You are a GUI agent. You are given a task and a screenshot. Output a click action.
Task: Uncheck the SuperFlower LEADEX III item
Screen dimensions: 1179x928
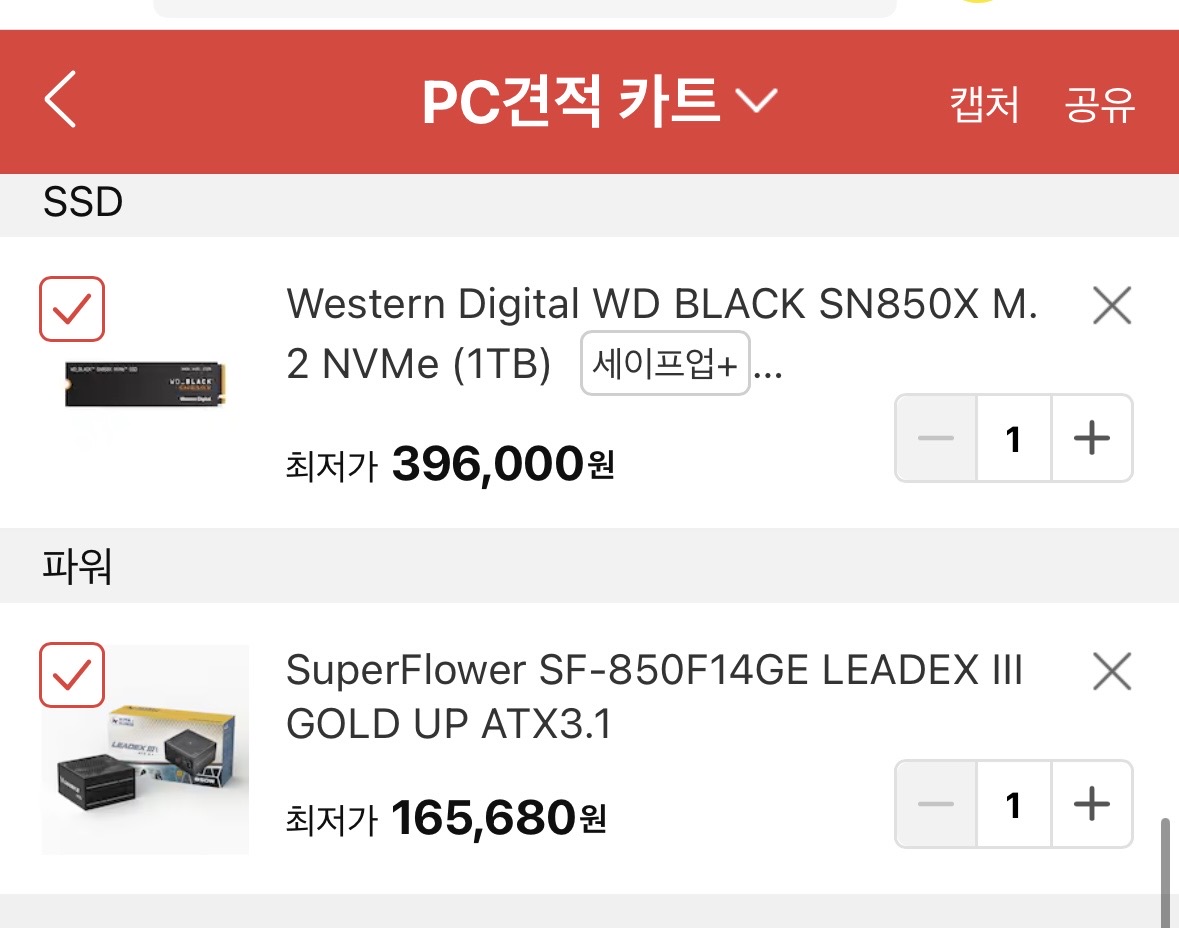click(x=72, y=675)
